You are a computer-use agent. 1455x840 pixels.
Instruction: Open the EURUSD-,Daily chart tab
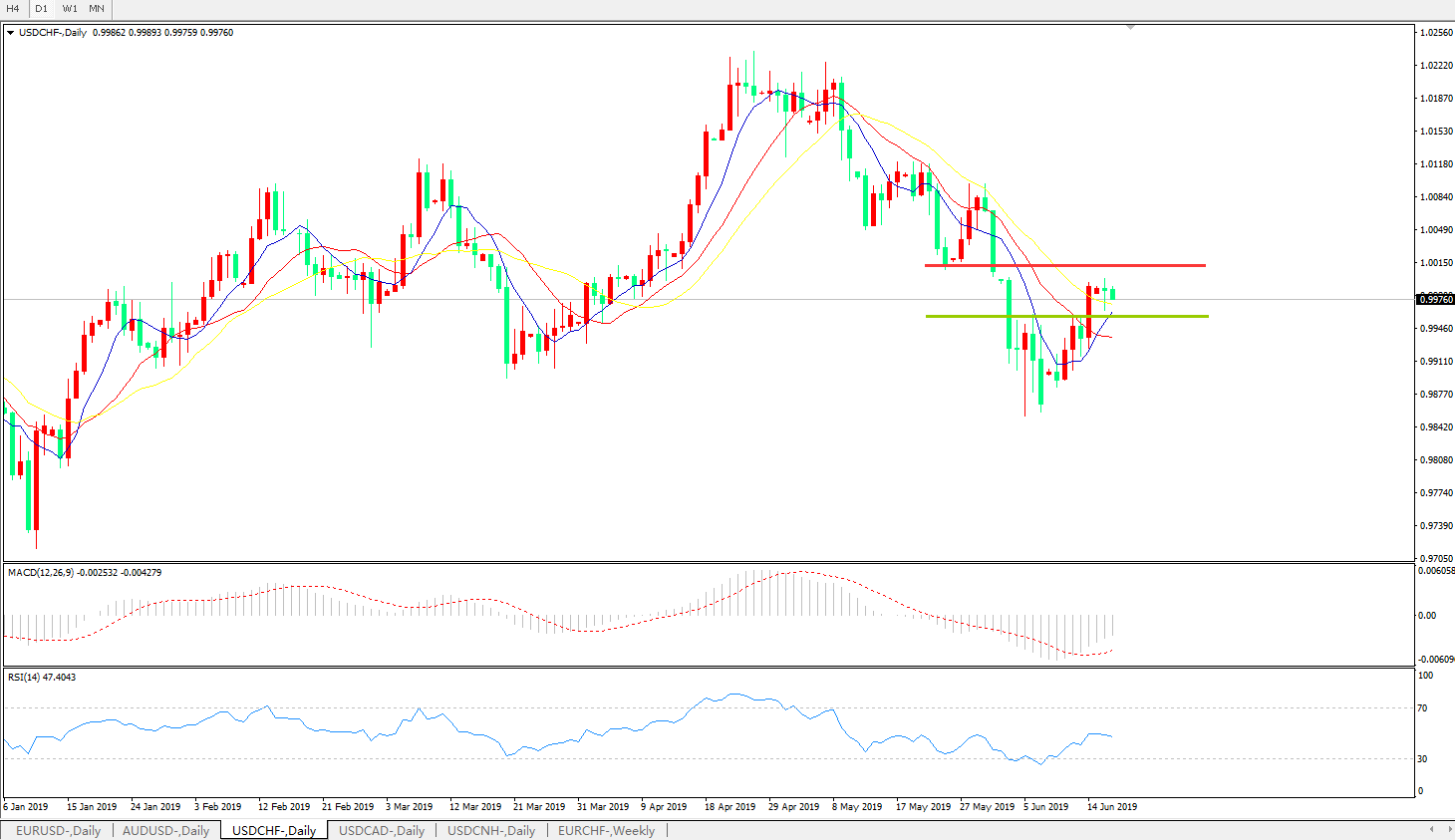pyautogui.click(x=58, y=830)
